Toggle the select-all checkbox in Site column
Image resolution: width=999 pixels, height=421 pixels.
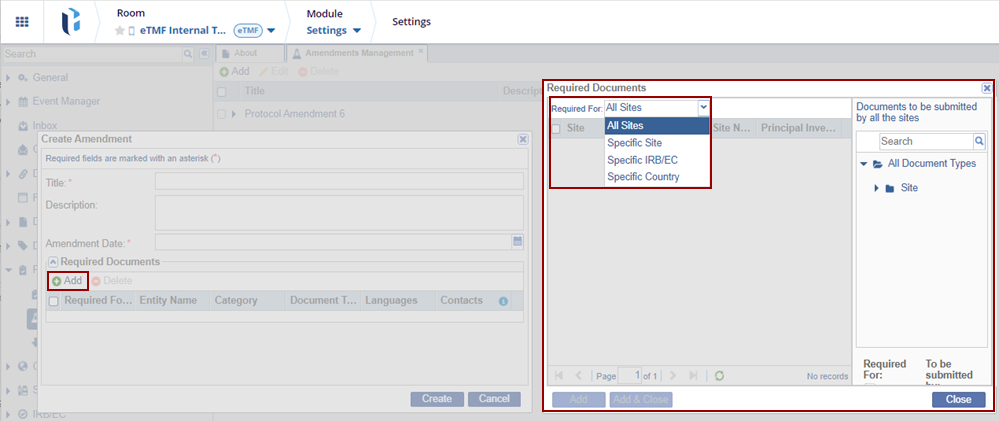pos(556,128)
